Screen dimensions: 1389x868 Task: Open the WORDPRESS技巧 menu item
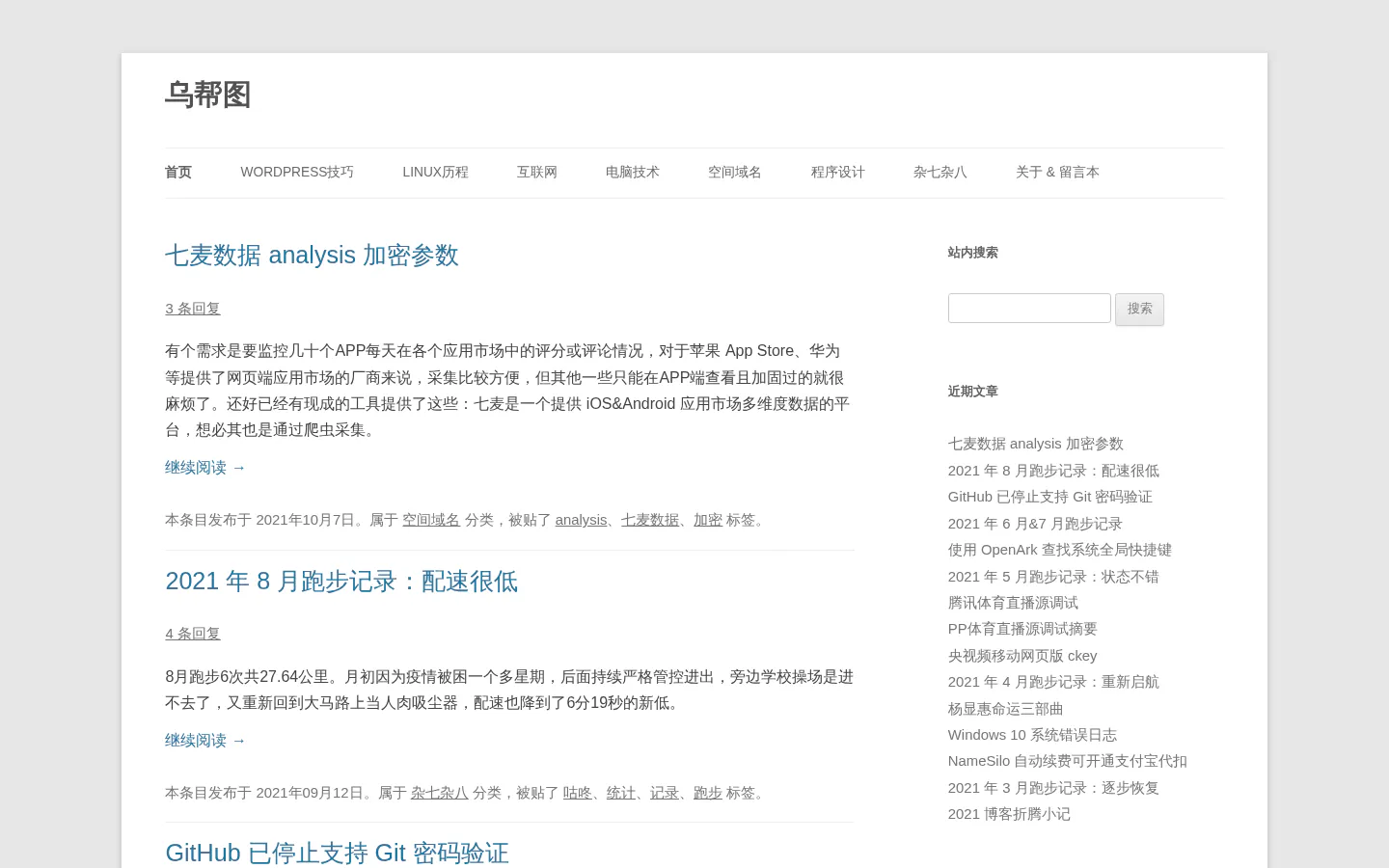[x=297, y=173]
